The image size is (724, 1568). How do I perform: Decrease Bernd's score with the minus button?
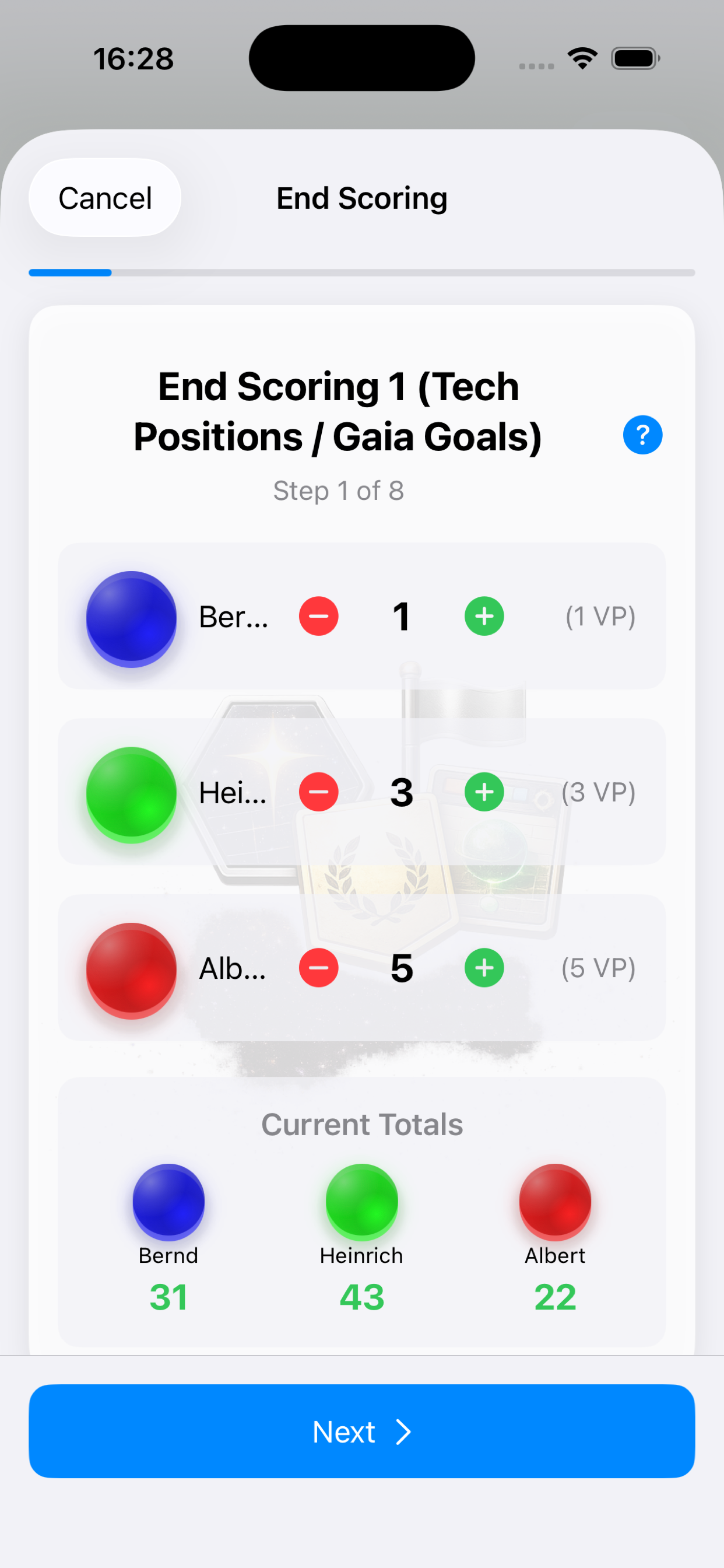(319, 616)
